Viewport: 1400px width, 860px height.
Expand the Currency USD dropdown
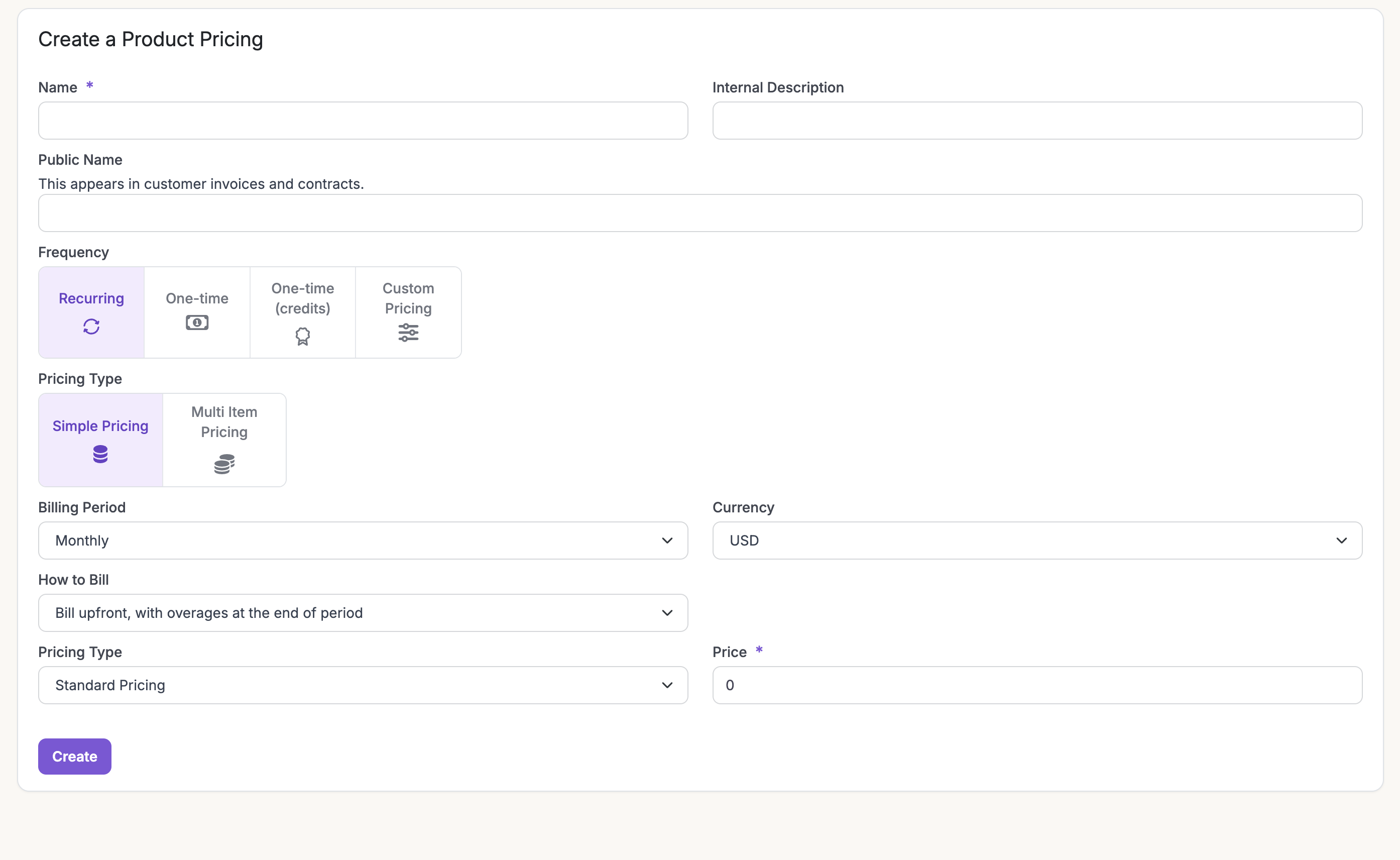[x=1037, y=541]
